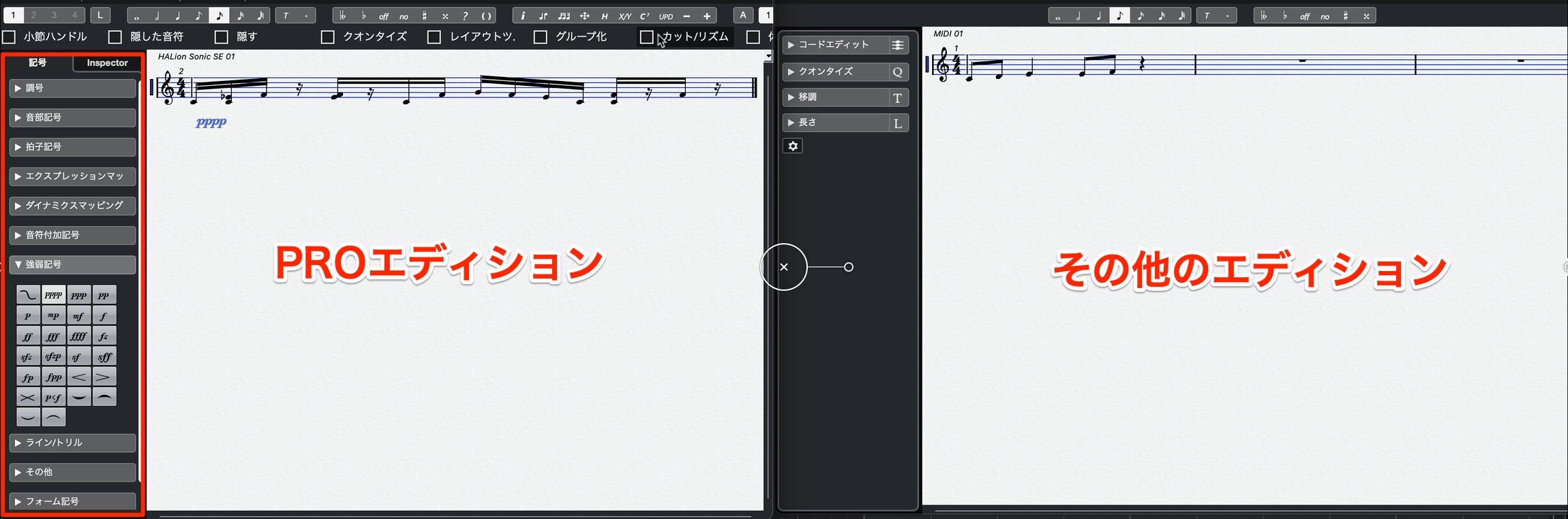Expand the 移調 section in right panel
The height and width of the screenshot is (519, 1568).
pyautogui.click(x=836, y=97)
